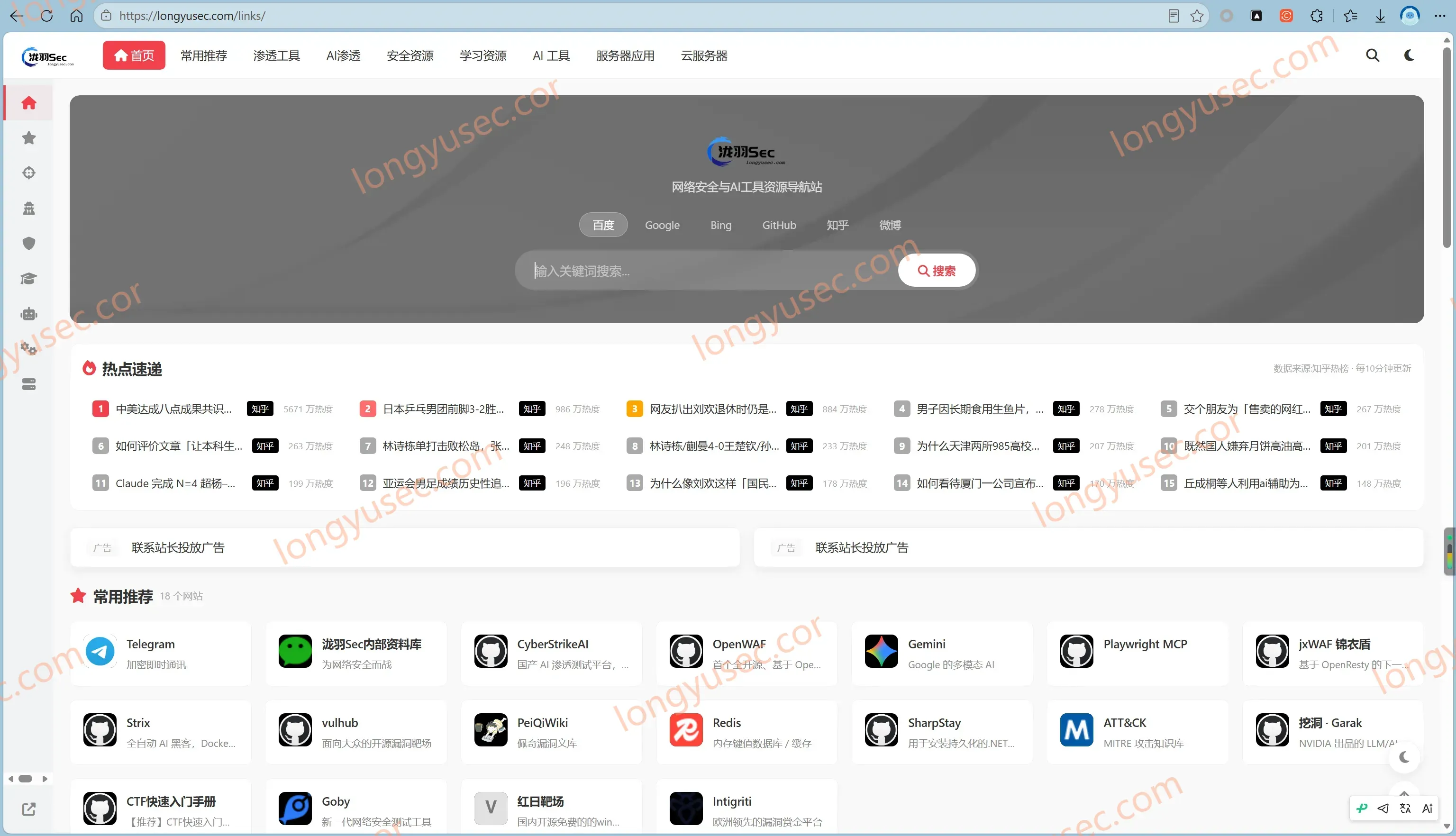Select Google search engine tab
The width and height of the screenshot is (1456, 836).
click(x=662, y=225)
